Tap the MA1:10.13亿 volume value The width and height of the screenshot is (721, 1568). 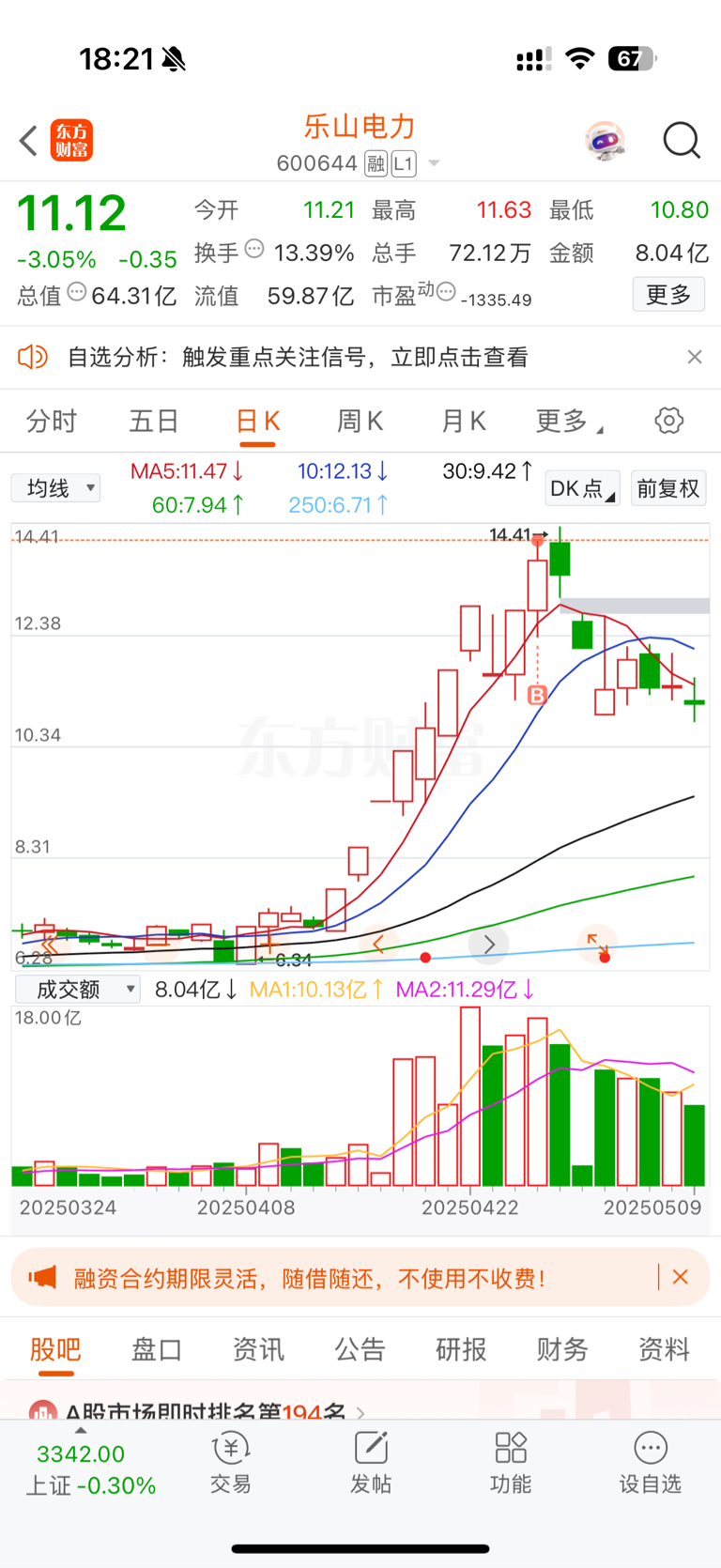tap(316, 990)
